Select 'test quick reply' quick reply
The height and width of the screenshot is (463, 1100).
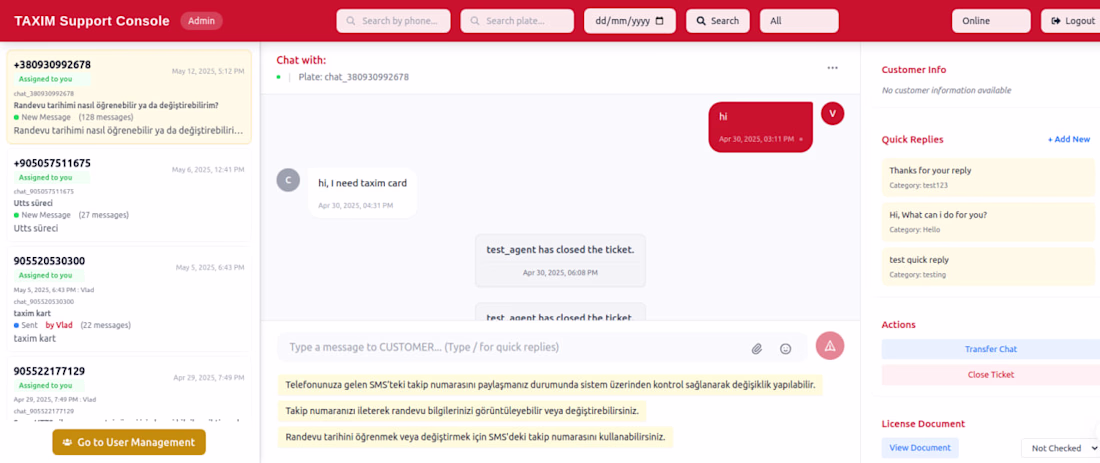tap(988, 267)
